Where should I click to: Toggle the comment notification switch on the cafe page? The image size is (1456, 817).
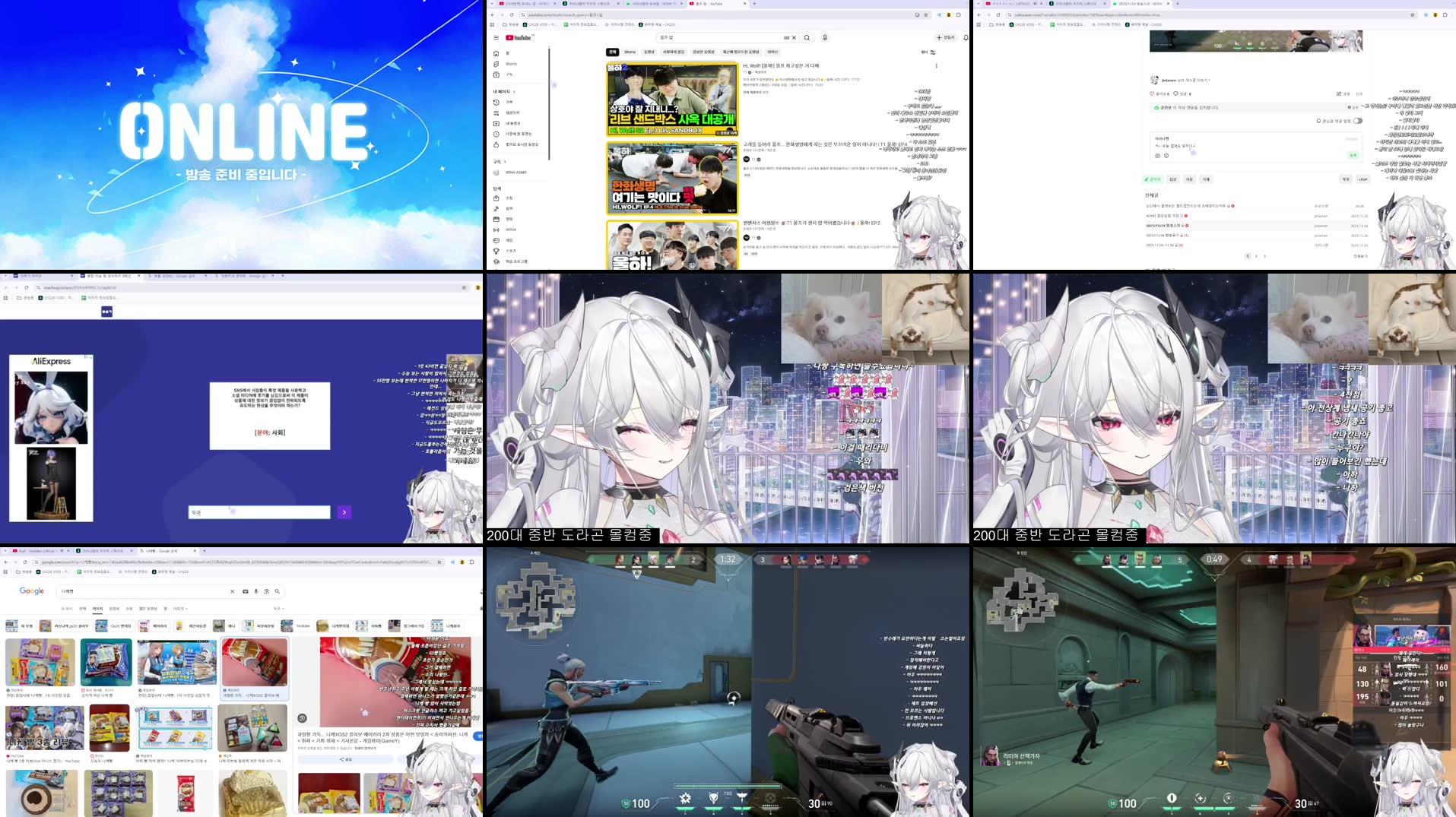click(x=1358, y=121)
